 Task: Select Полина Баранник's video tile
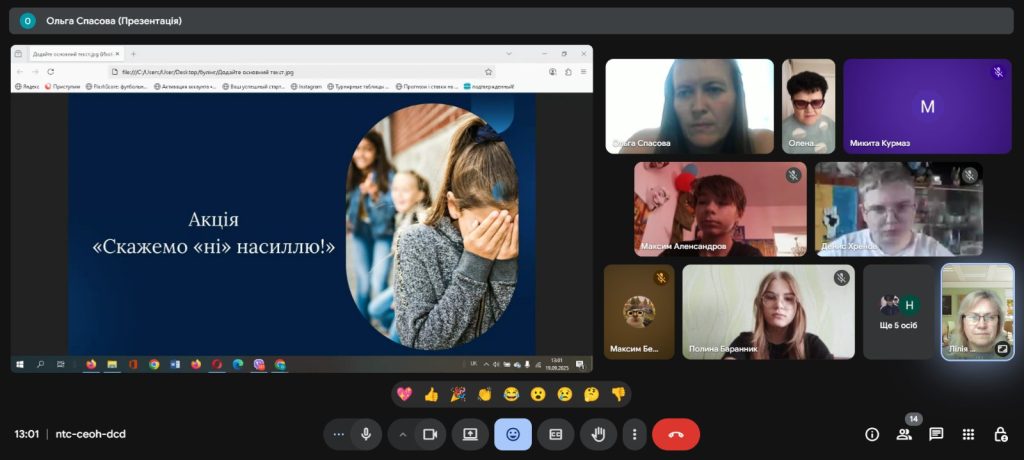click(768, 312)
